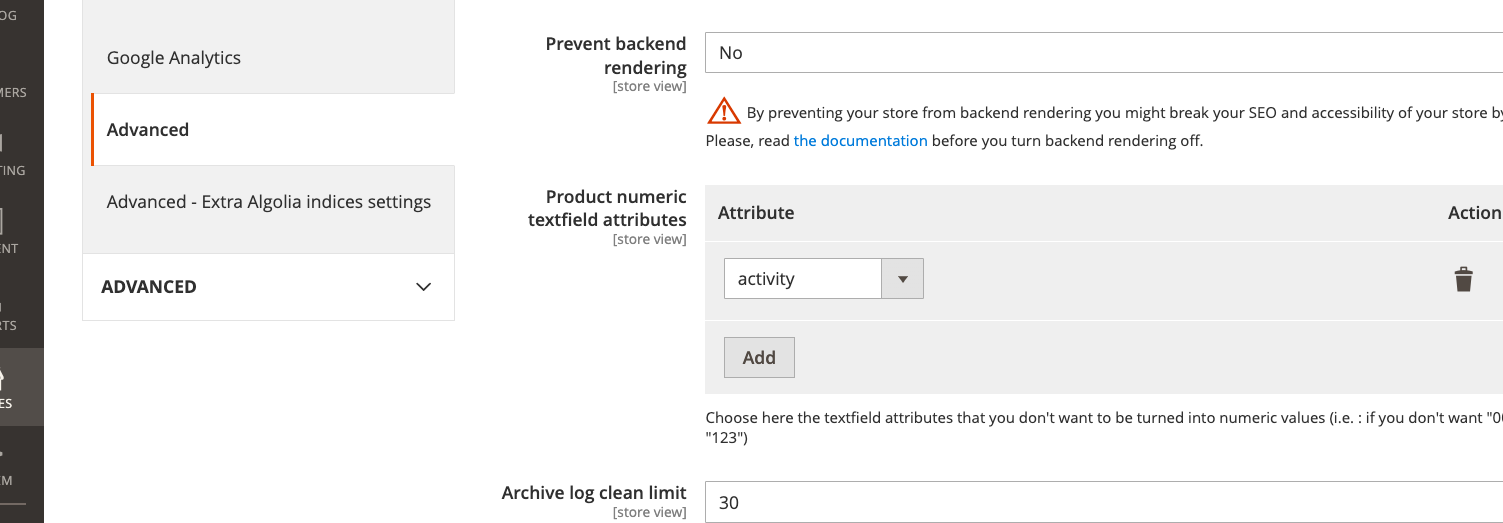Open the Customers sidebar menu item
The image size is (1503, 523).
(13, 92)
